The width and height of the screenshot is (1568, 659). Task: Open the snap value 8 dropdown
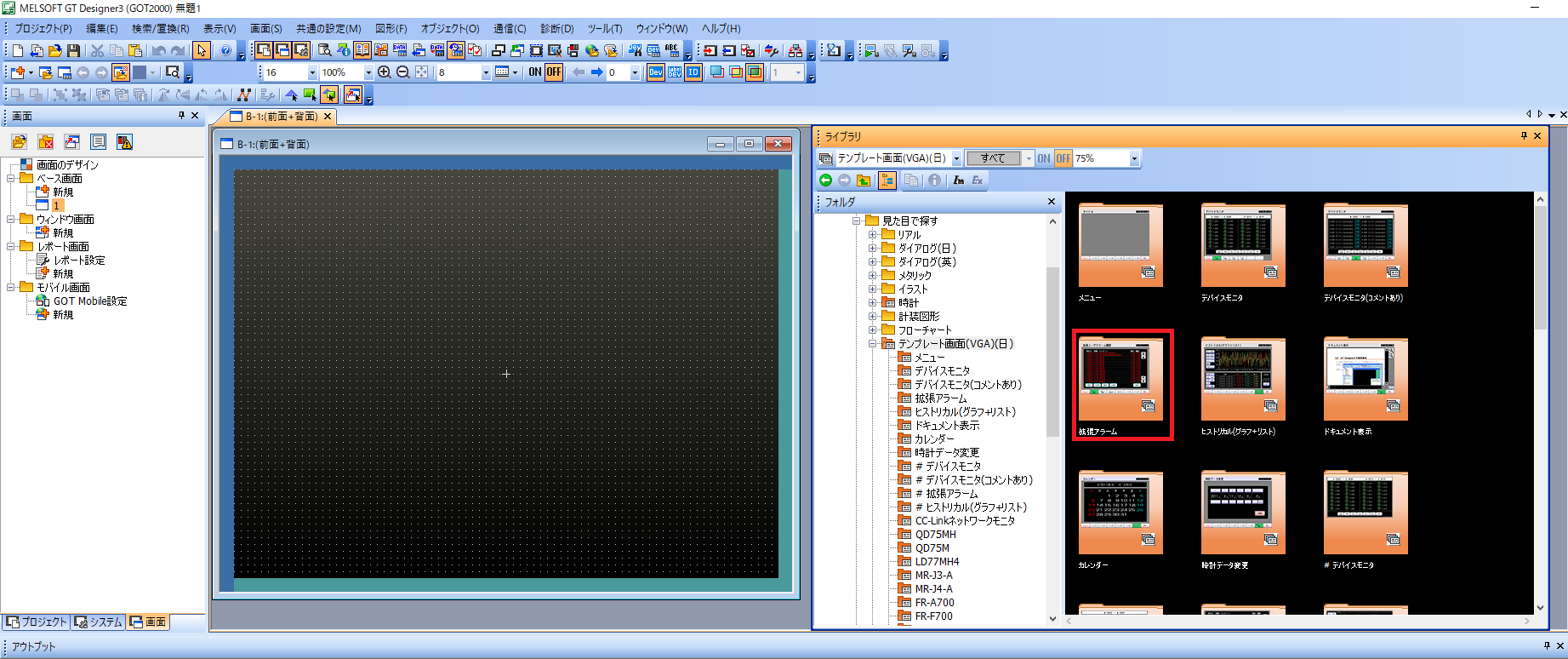click(x=486, y=72)
